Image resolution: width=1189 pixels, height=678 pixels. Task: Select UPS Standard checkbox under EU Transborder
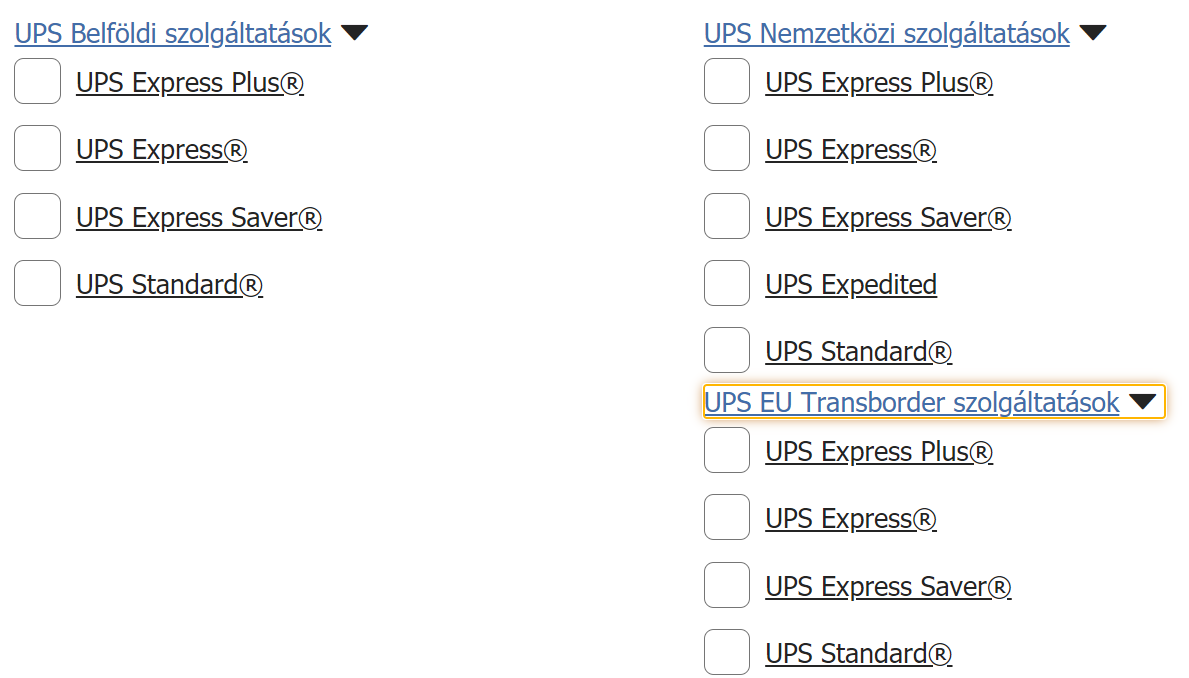[727, 653]
